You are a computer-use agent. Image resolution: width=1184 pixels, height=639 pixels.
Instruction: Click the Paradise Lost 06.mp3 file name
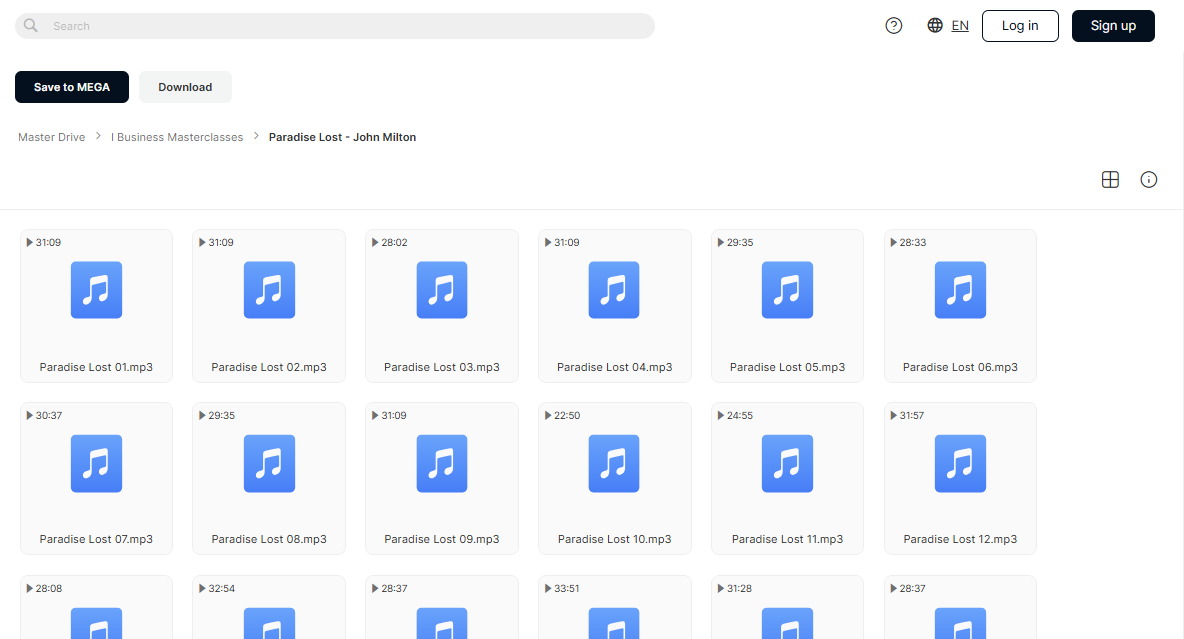(960, 367)
